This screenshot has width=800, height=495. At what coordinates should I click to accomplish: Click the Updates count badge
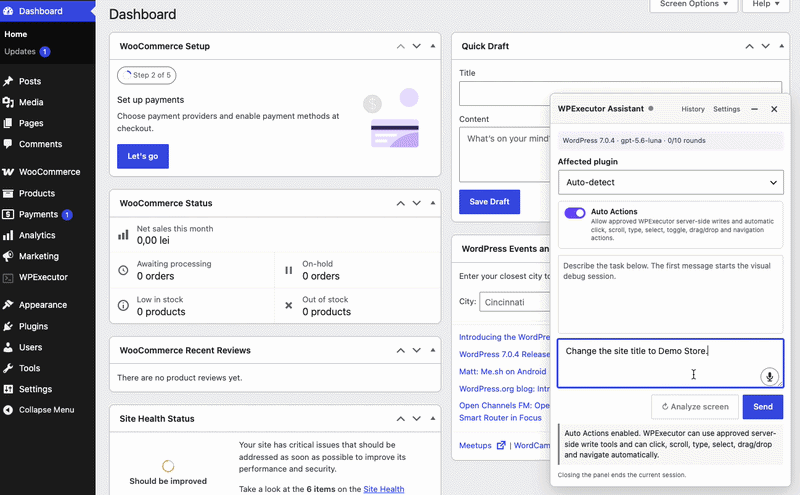coord(45,52)
